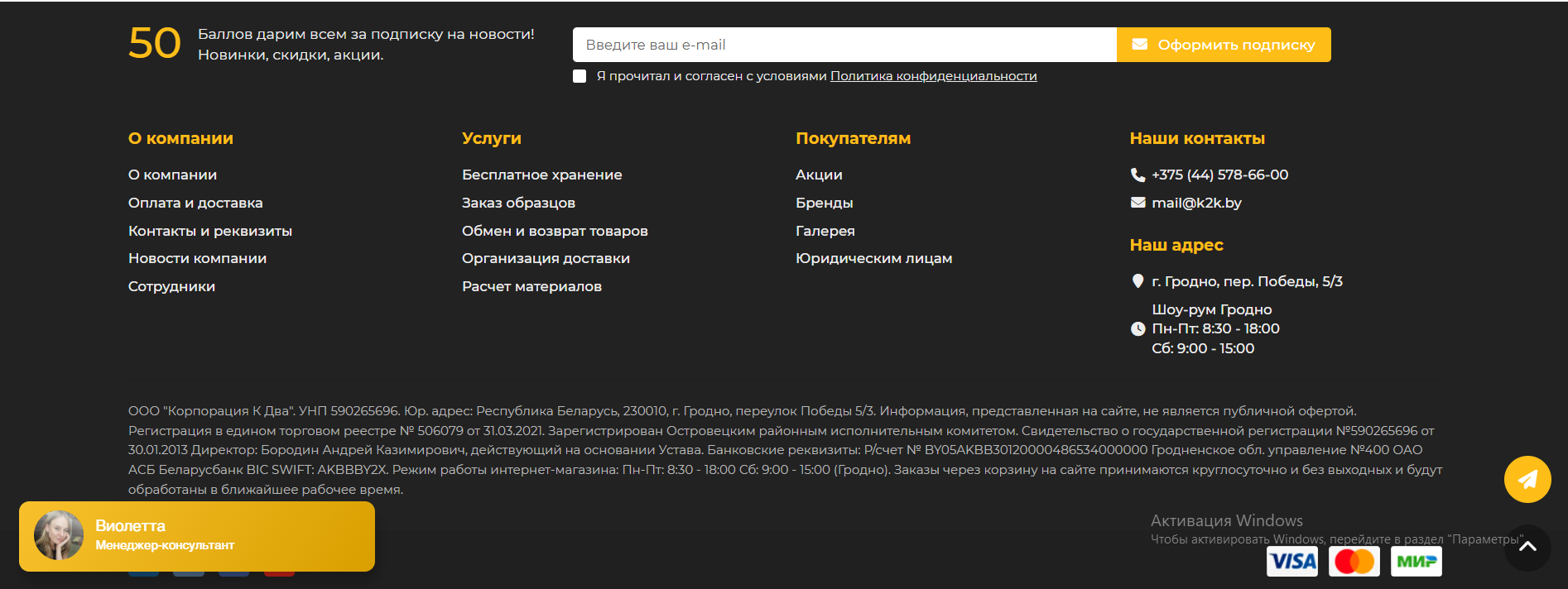Open the Акции link

[819, 175]
